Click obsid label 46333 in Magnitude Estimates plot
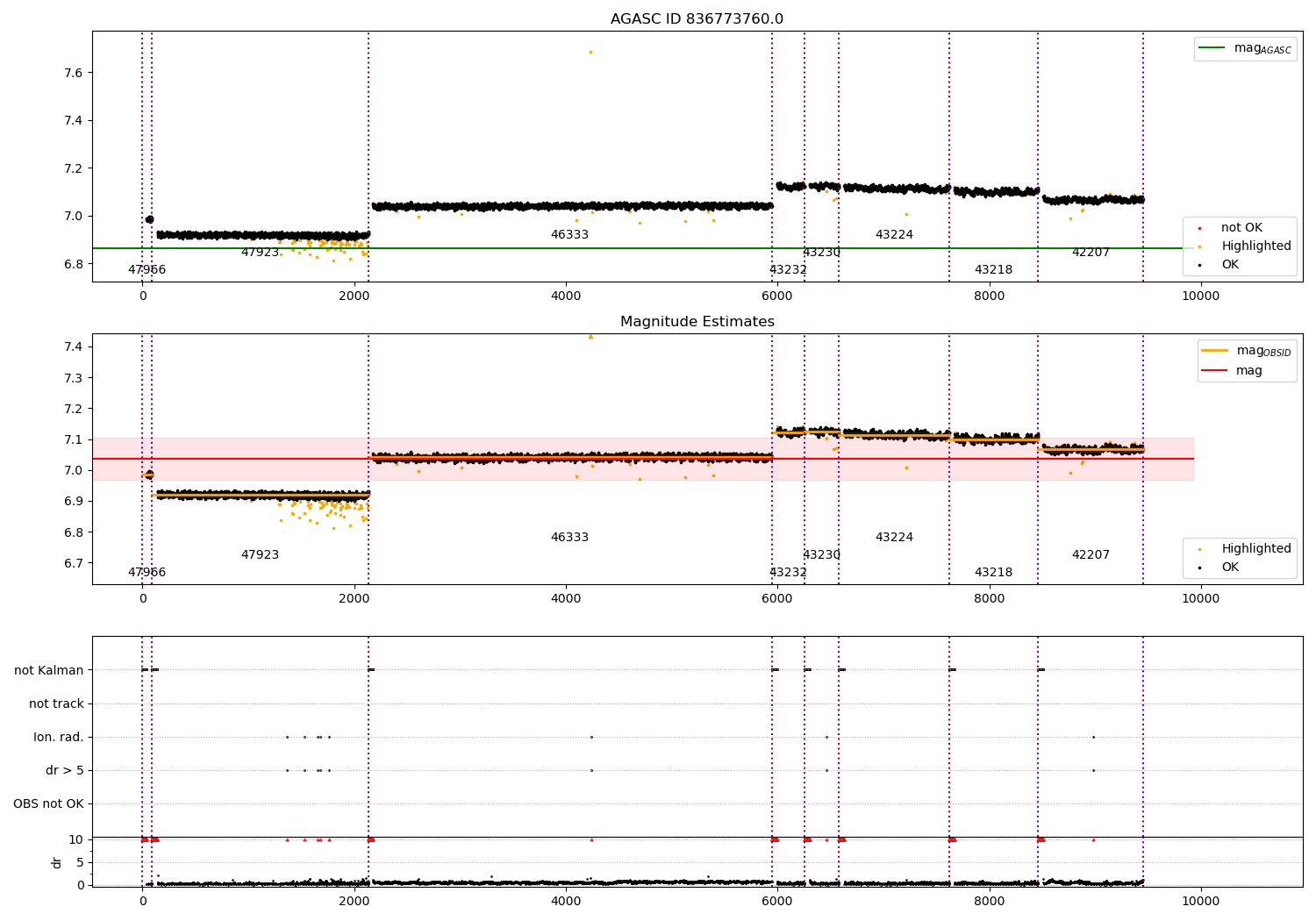The image size is (1316, 921). [x=569, y=538]
